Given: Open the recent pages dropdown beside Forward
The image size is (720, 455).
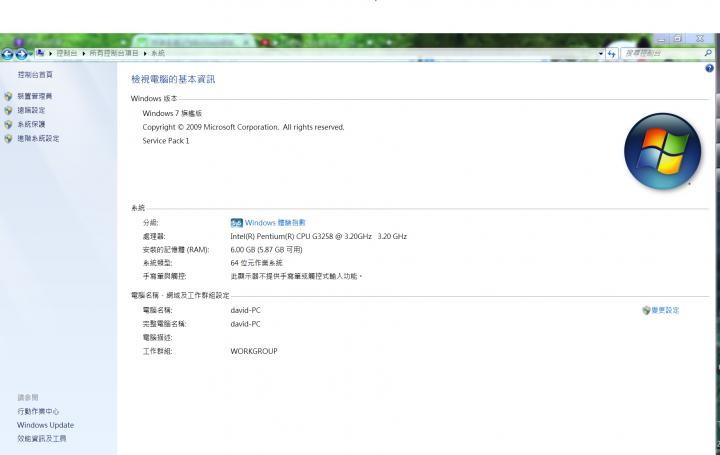Looking at the screenshot, I should (x=31, y=54).
